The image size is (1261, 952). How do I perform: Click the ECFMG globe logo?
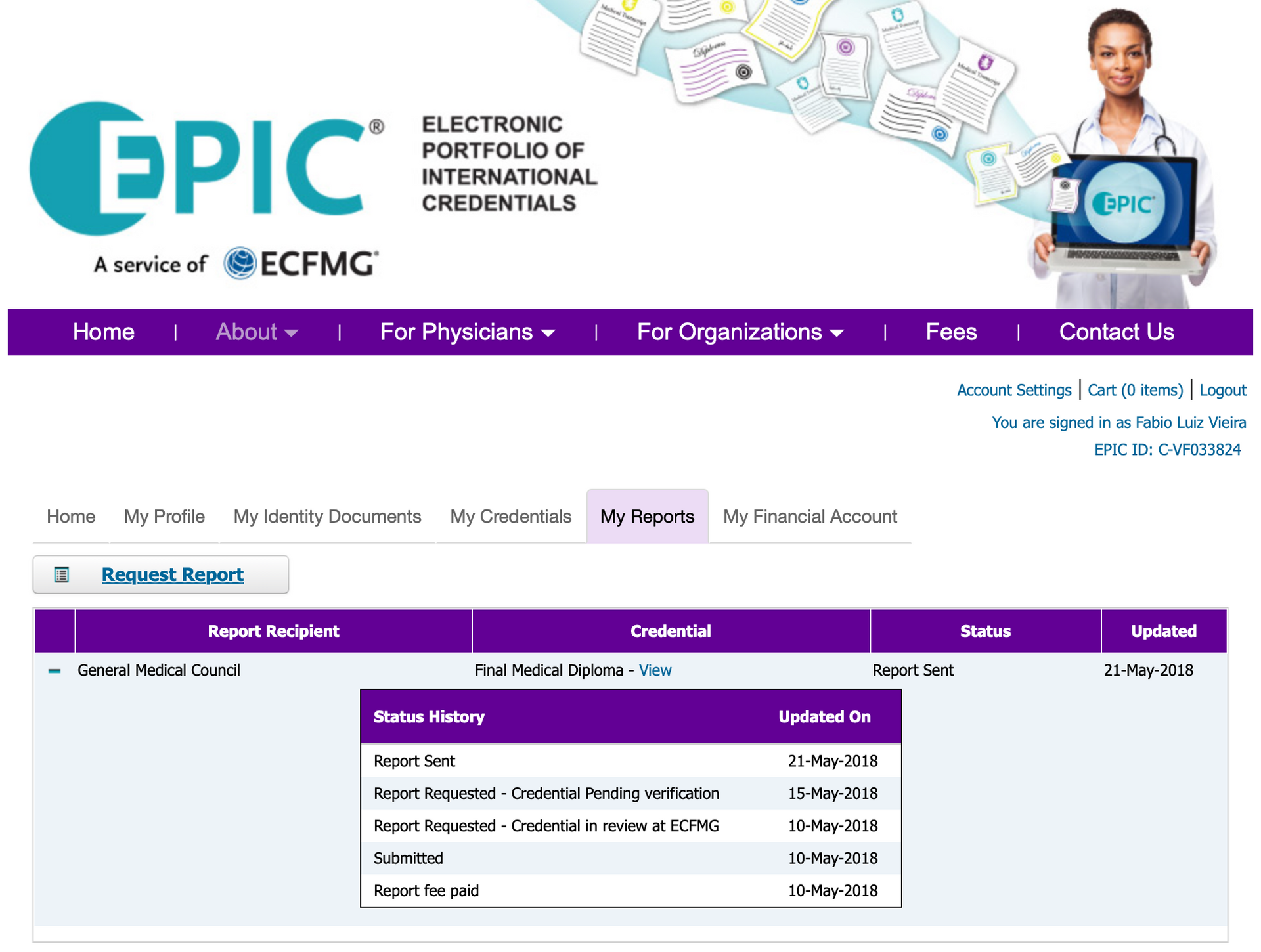[240, 264]
